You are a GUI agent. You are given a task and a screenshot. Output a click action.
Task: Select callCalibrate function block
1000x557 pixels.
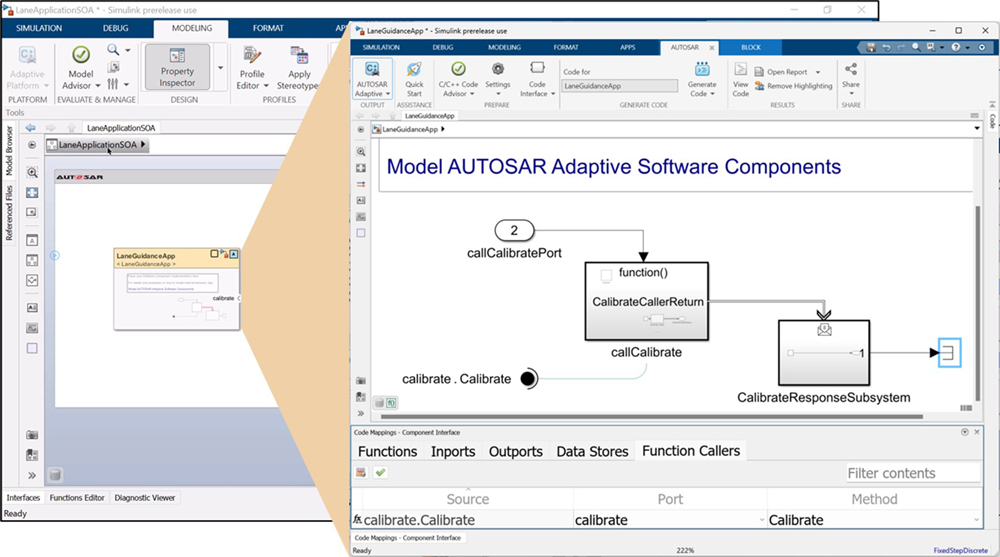click(x=646, y=301)
